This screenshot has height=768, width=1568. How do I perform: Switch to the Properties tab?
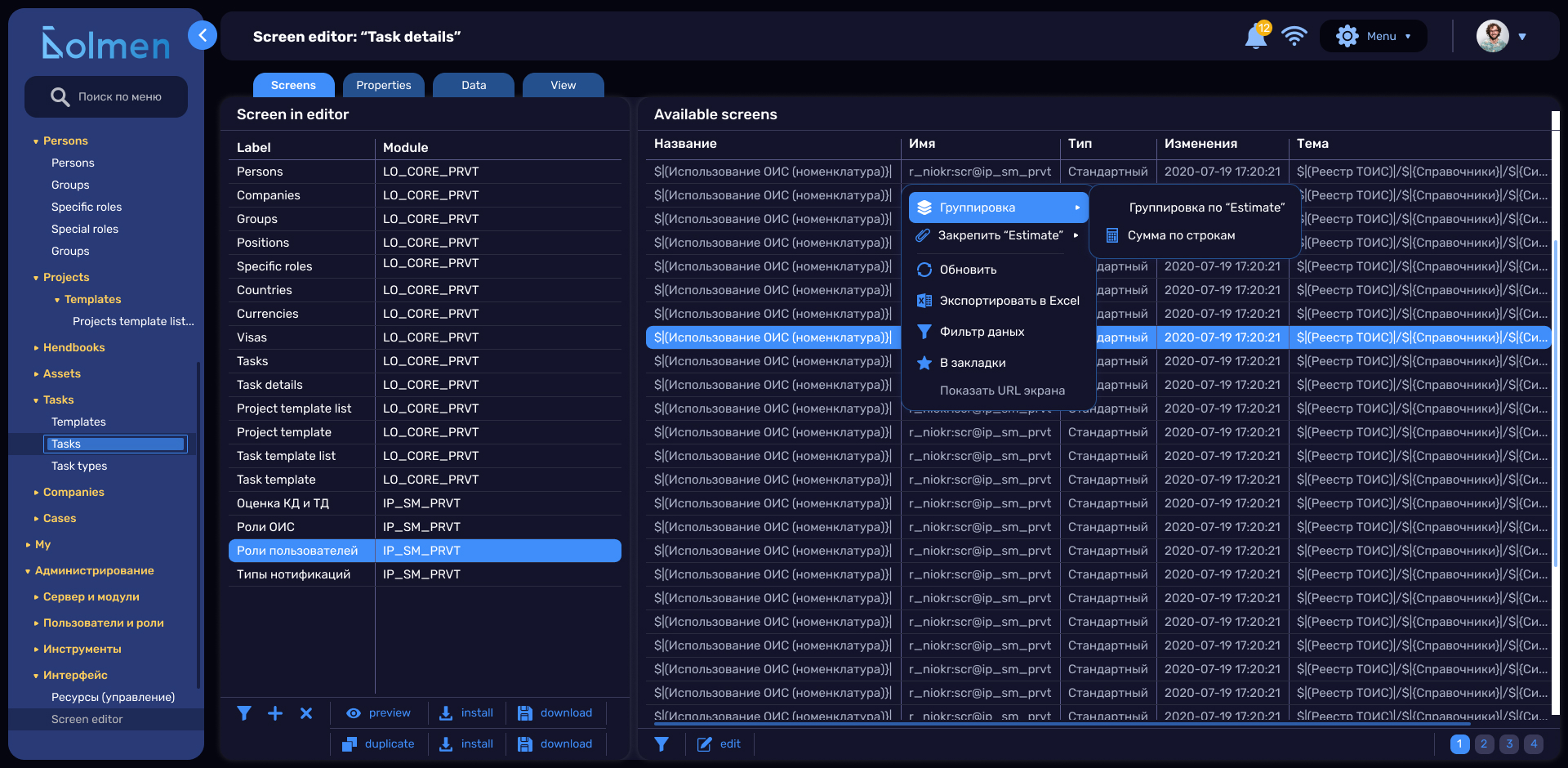(x=384, y=85)
